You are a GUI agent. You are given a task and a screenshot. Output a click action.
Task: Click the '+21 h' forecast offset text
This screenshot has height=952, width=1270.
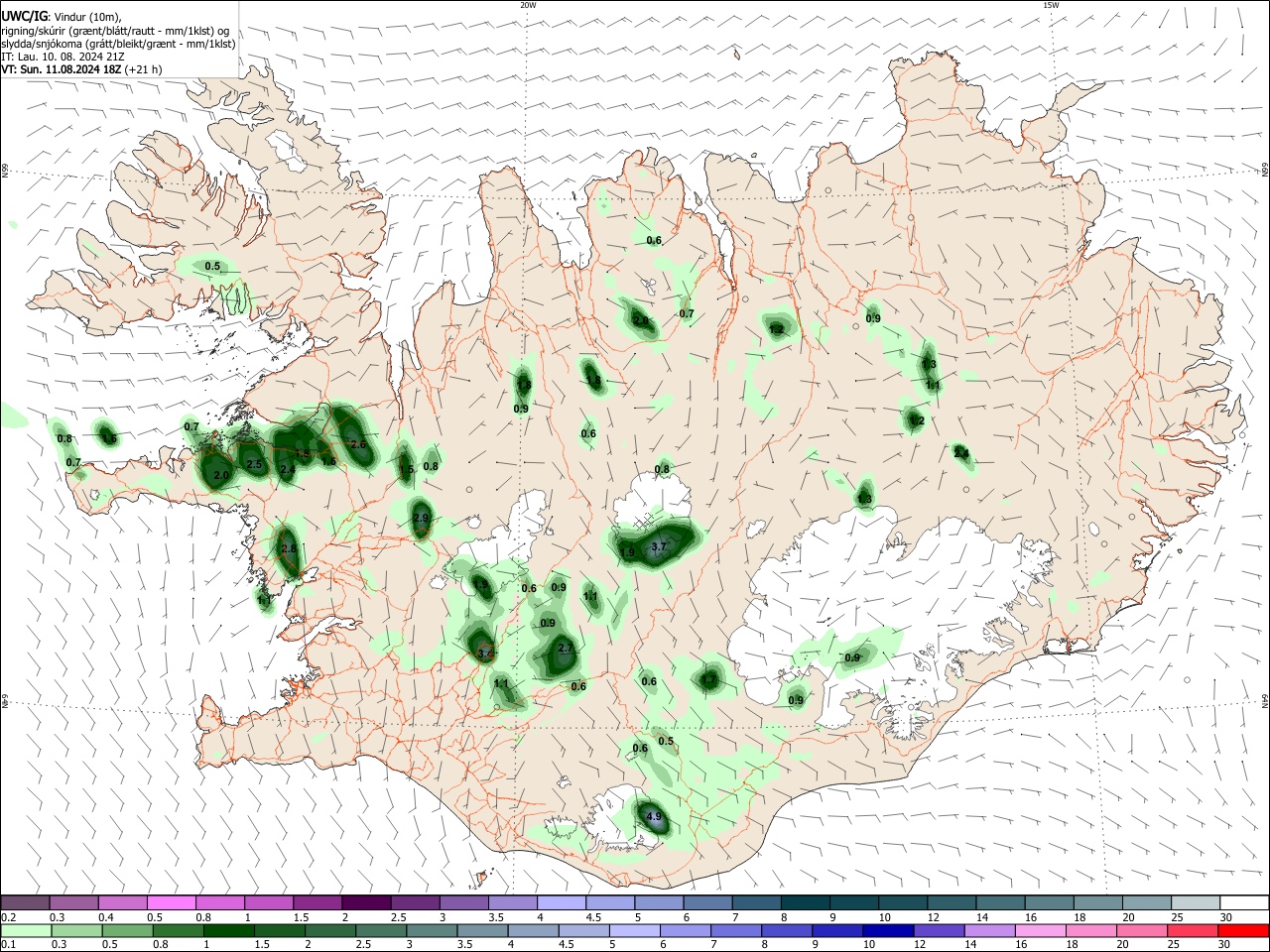click(143, 69)
